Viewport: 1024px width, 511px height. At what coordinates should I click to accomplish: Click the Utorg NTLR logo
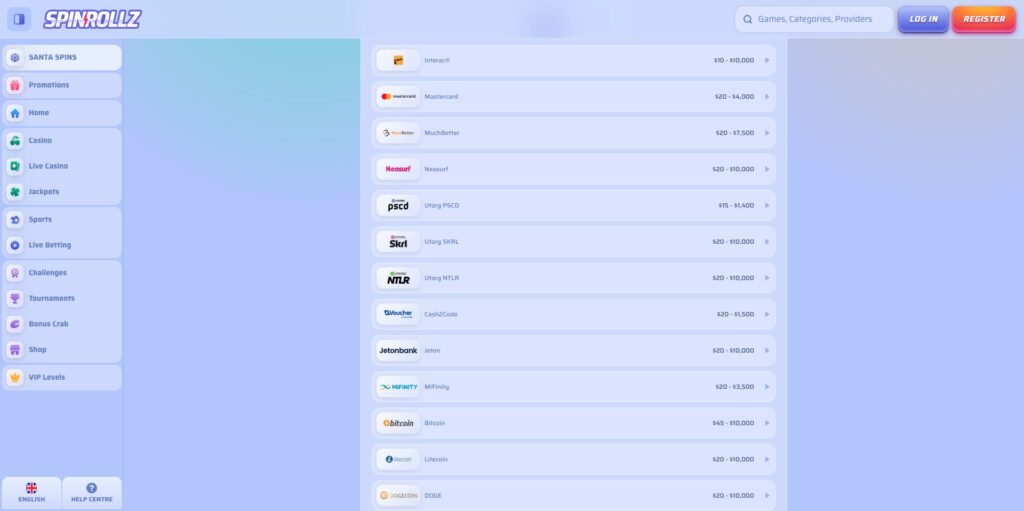click(x=398, y=278)
